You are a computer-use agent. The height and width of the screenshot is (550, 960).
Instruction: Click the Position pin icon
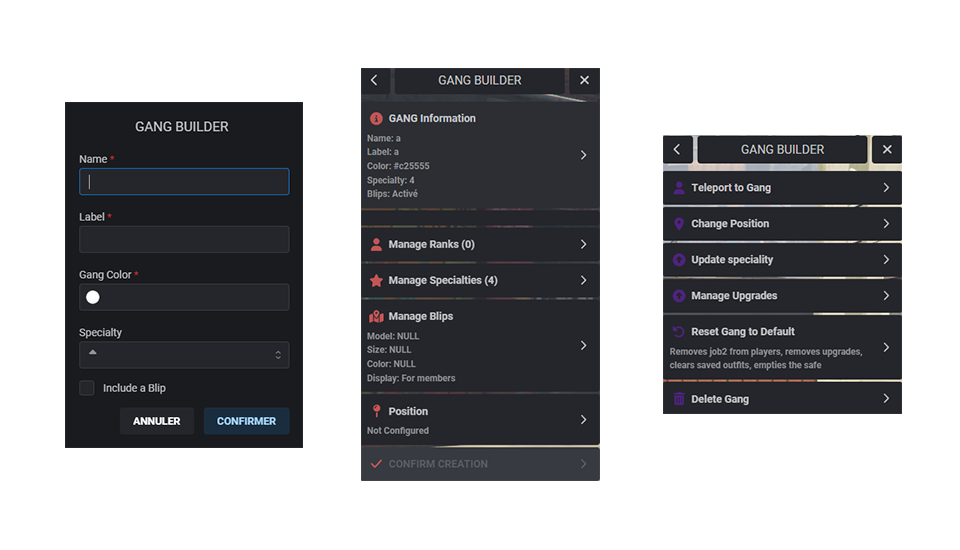376,411
